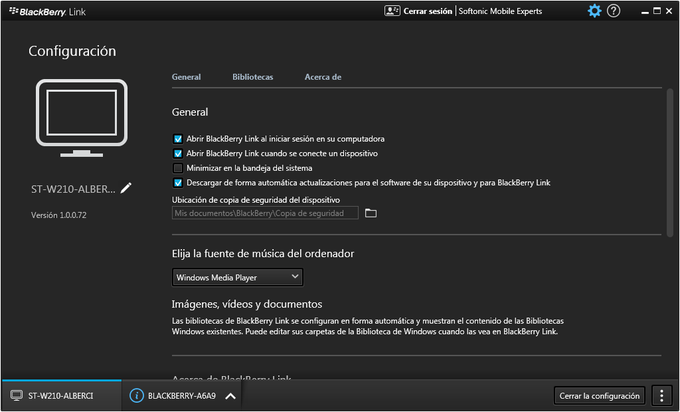Click the BlackBerry Link logo
Image resolution: width=680 pixels, height=412 pixels.
coord(47,12)
